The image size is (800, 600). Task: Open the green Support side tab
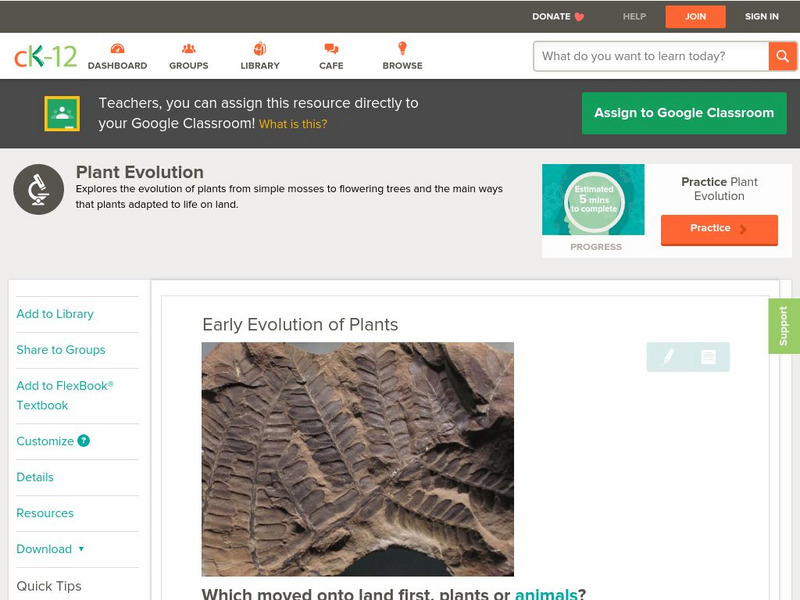(784, 326)
